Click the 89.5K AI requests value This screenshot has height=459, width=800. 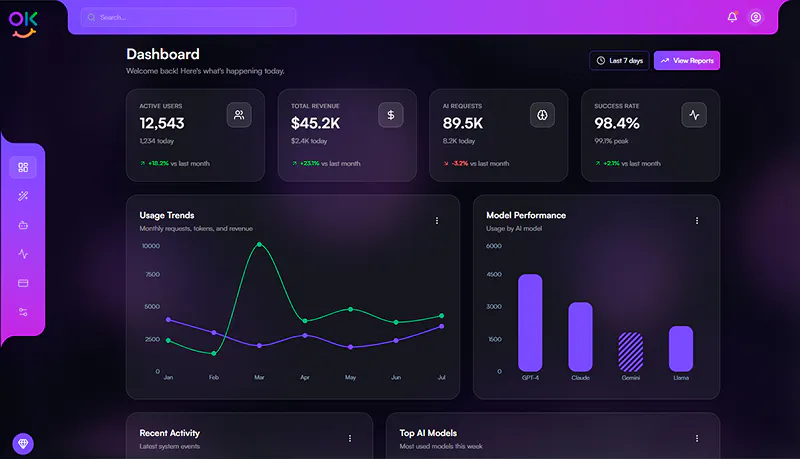[463, 123]
